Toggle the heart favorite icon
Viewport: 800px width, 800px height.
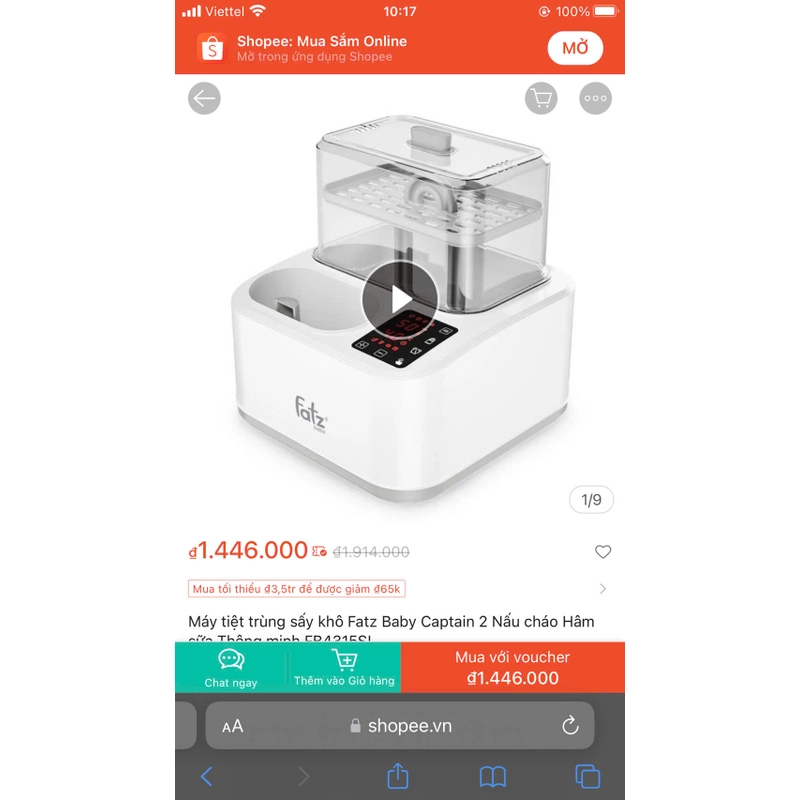coord(603,552)
